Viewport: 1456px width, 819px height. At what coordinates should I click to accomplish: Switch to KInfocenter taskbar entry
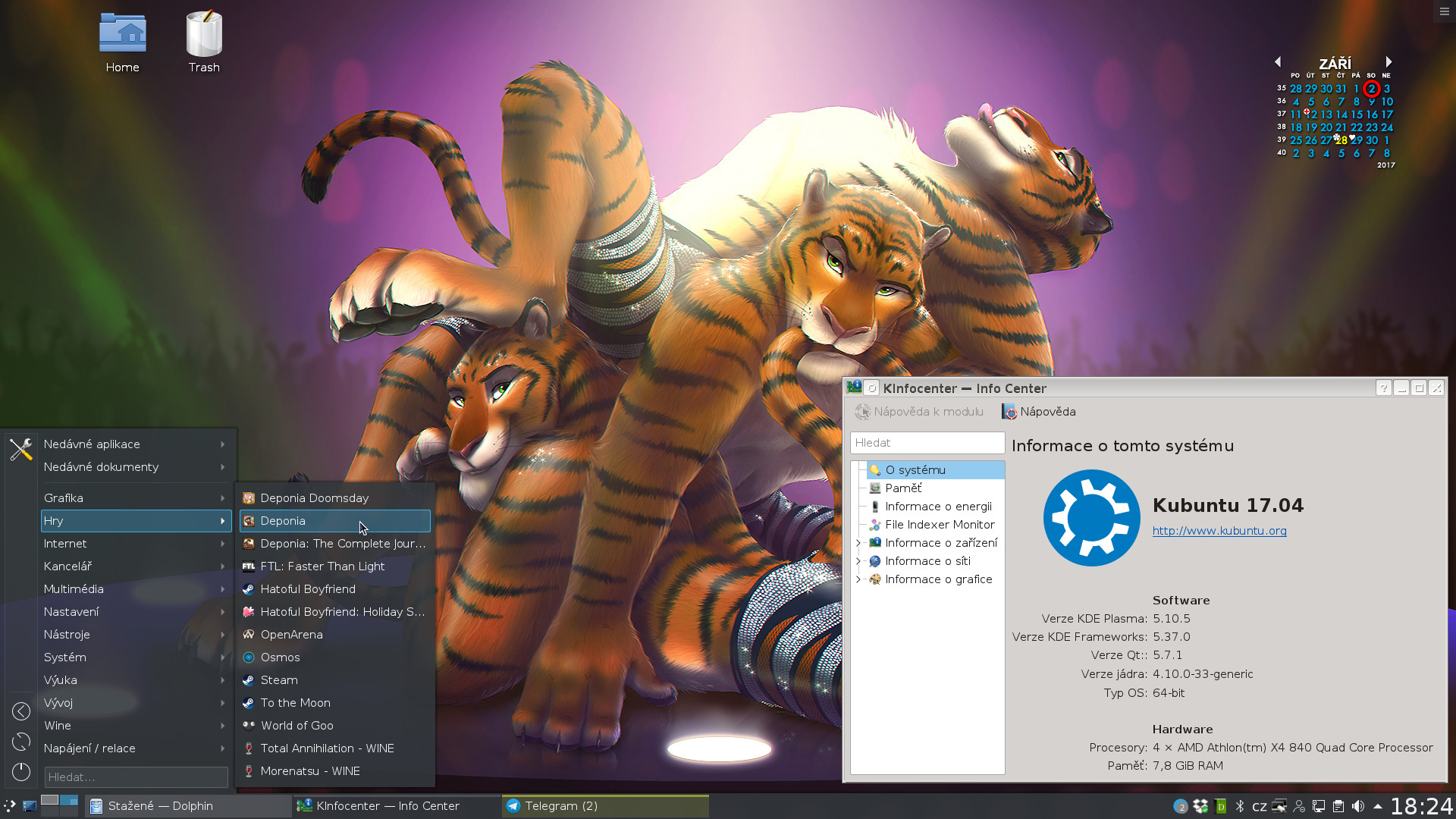coord(396,806)
